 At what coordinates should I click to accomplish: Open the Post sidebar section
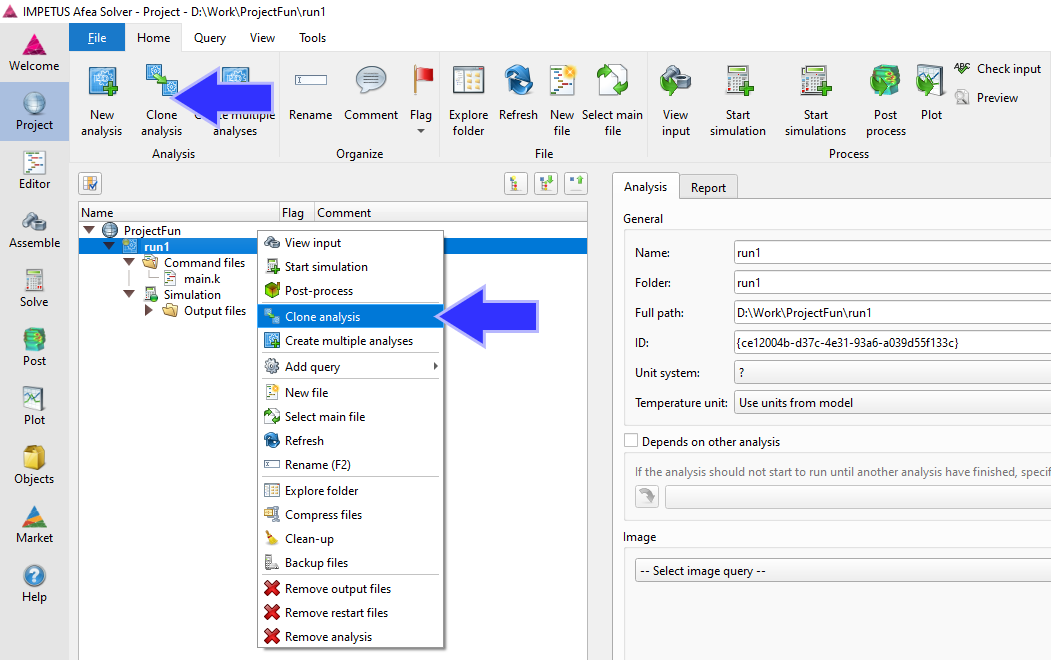(x=34, y=347)
